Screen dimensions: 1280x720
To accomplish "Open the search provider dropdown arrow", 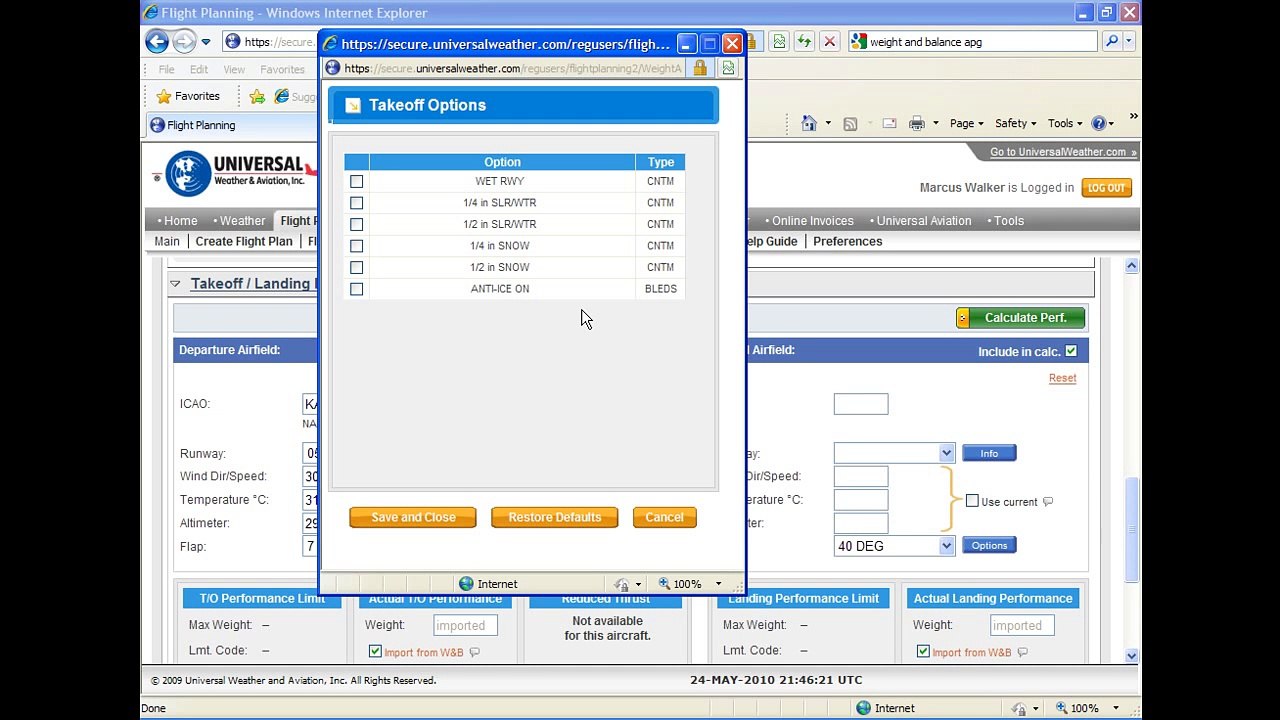I will [1128, 42].
